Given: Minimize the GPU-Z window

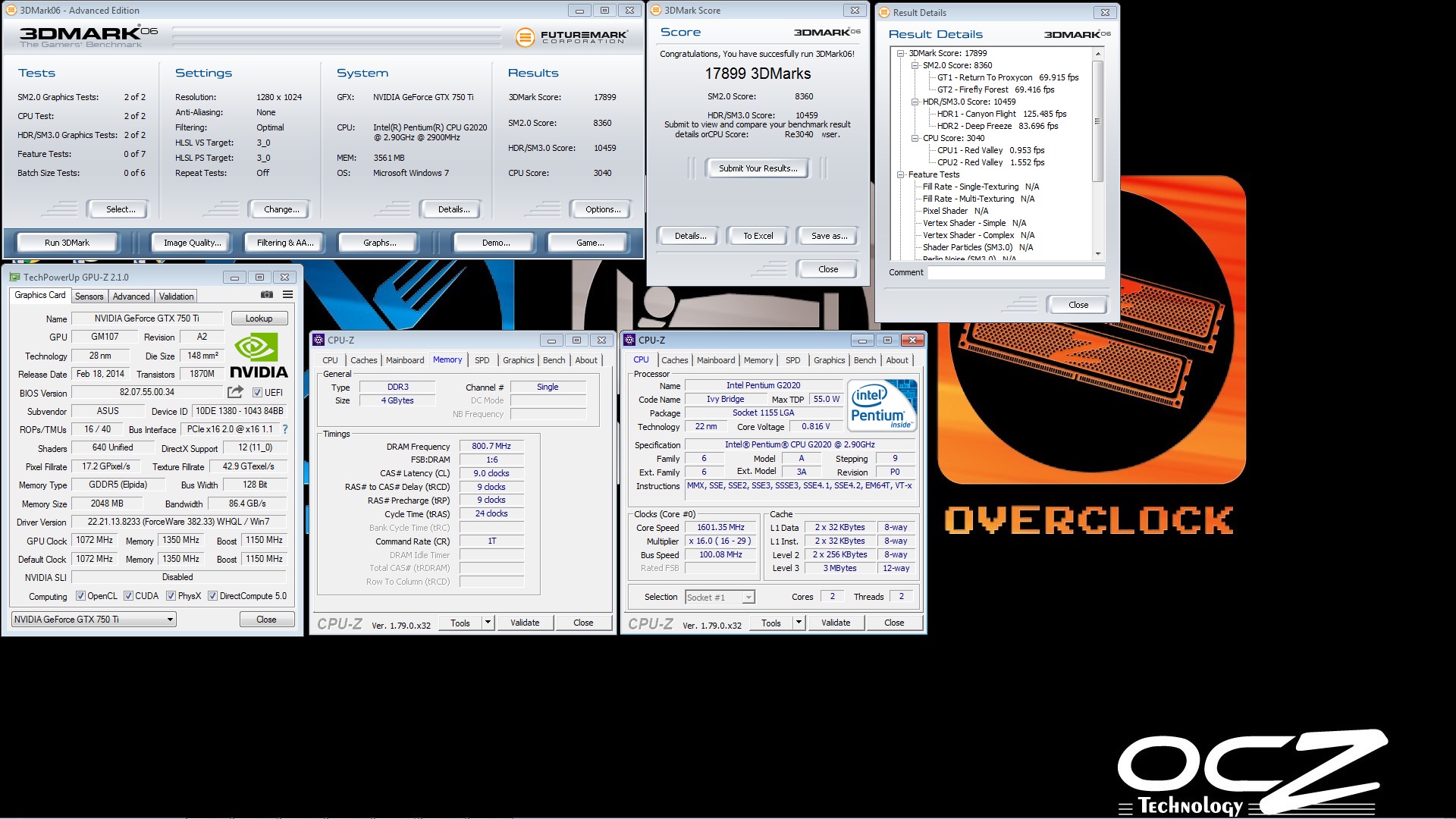Looking at the screenshot, I should coord(234,277).
